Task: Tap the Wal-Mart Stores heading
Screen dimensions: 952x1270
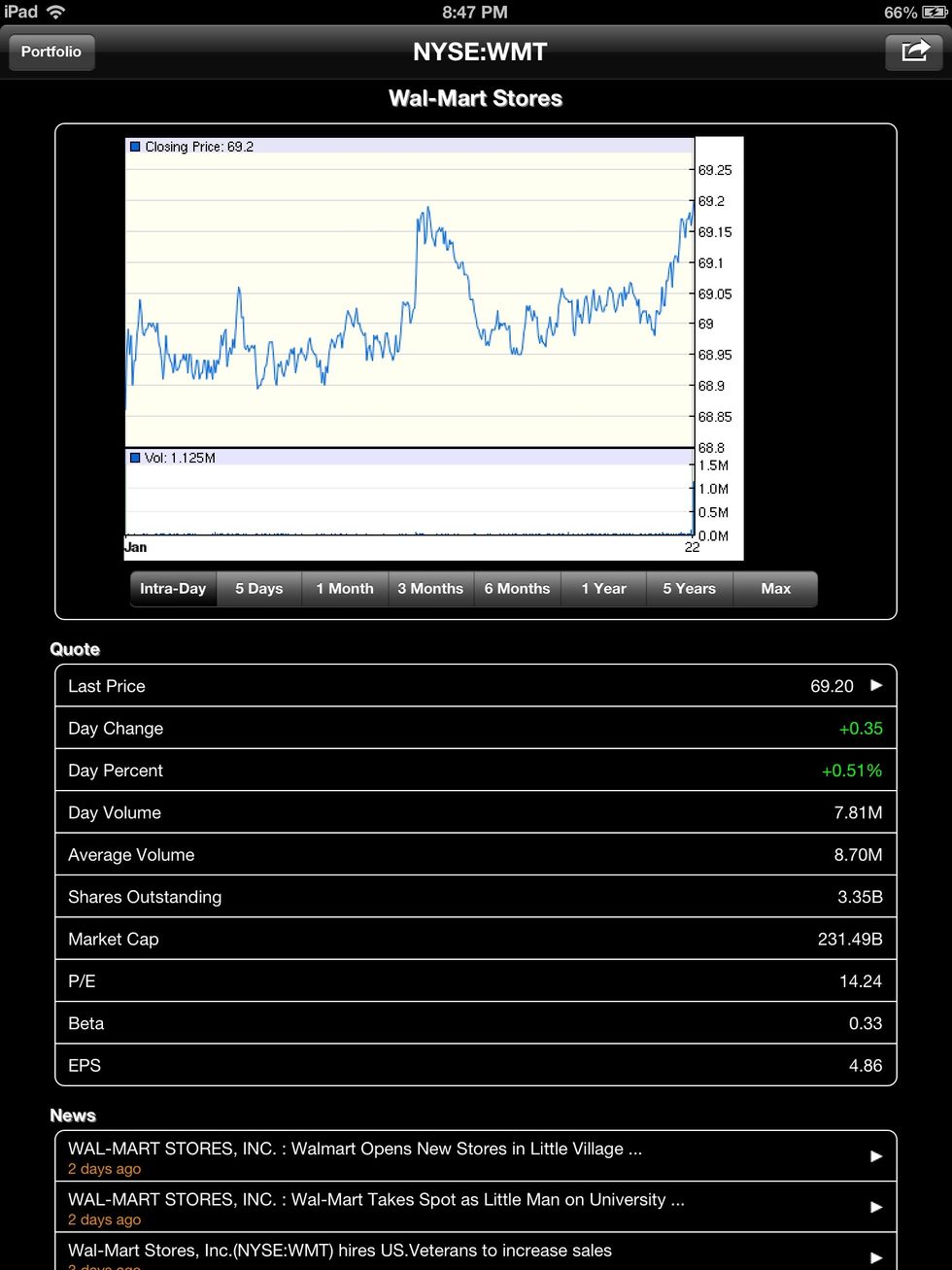Action: coord(476,98)
